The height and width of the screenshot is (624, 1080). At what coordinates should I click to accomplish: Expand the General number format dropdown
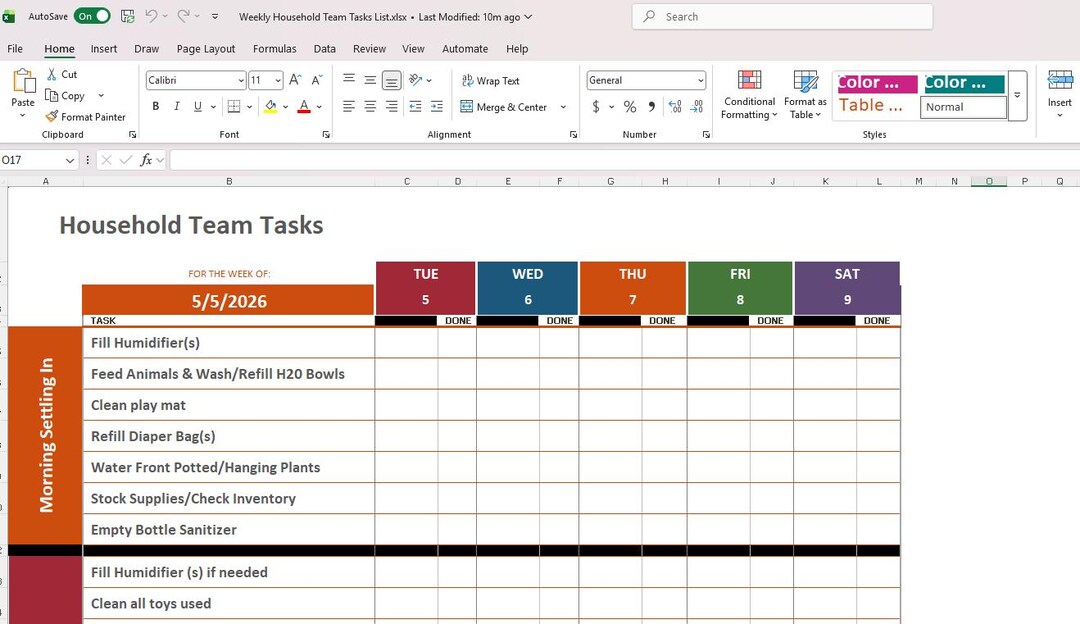[700, 81]
